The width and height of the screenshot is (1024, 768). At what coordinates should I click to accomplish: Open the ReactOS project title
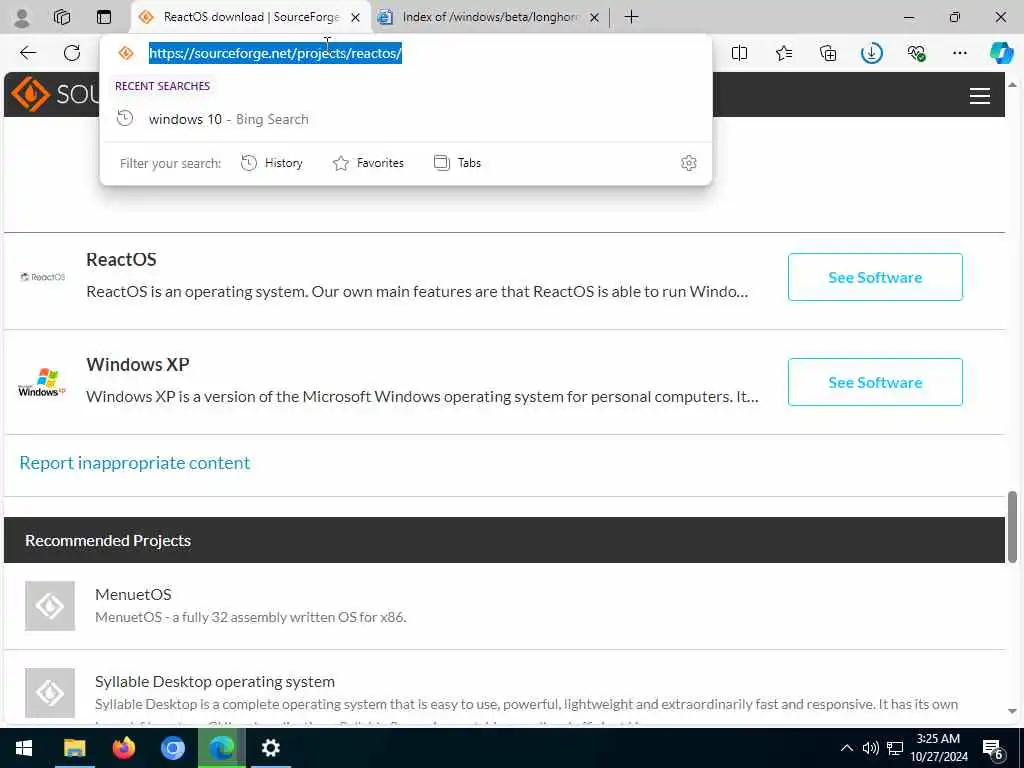coord(121,259)
